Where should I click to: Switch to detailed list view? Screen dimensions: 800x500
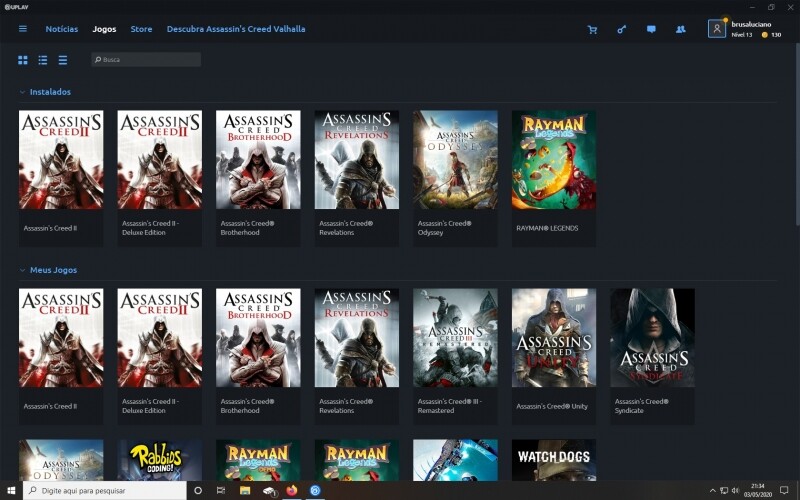[43, 60]
